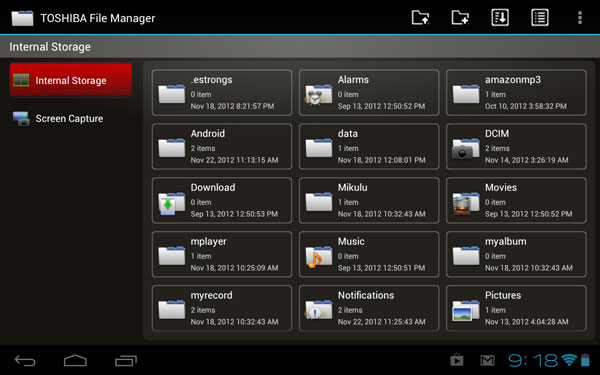Open the Play Store notification icon

(457, 360)
